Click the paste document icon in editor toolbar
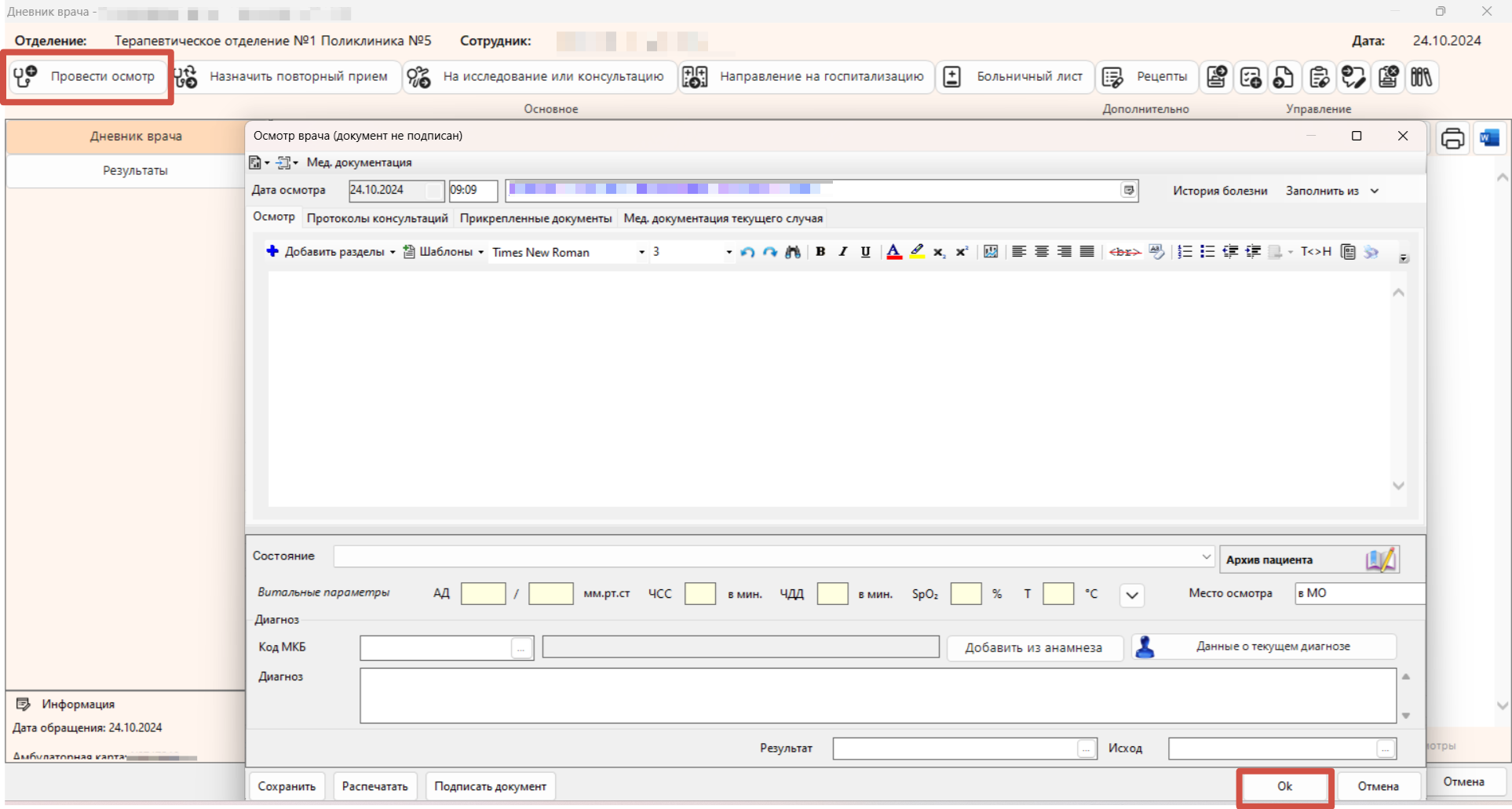Image resolution: width=1512 pixels, height=809 pixels. coord(1349,252)
